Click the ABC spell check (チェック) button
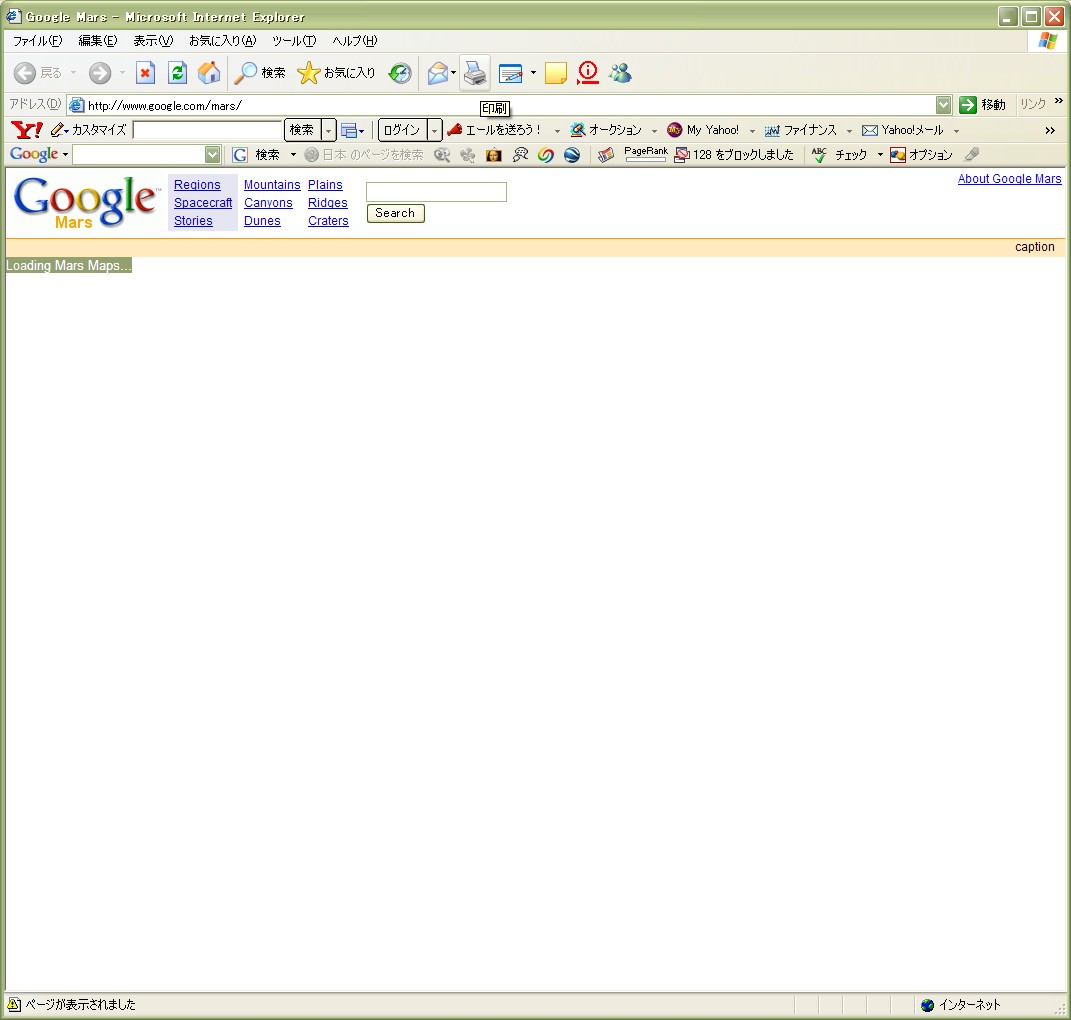This screenshot has height=1020, width=1071. pos(839,155)
